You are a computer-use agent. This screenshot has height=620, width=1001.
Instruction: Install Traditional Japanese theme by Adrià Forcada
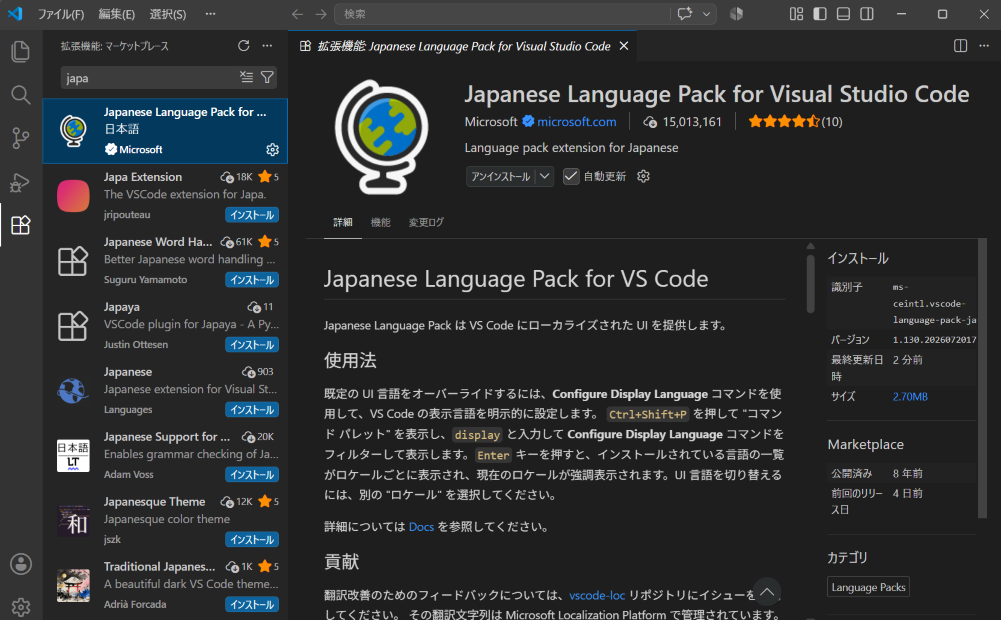click(x=252, y=605)
